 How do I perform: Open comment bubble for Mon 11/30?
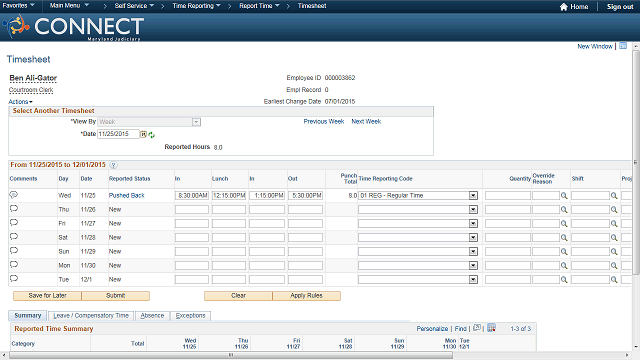14,264
